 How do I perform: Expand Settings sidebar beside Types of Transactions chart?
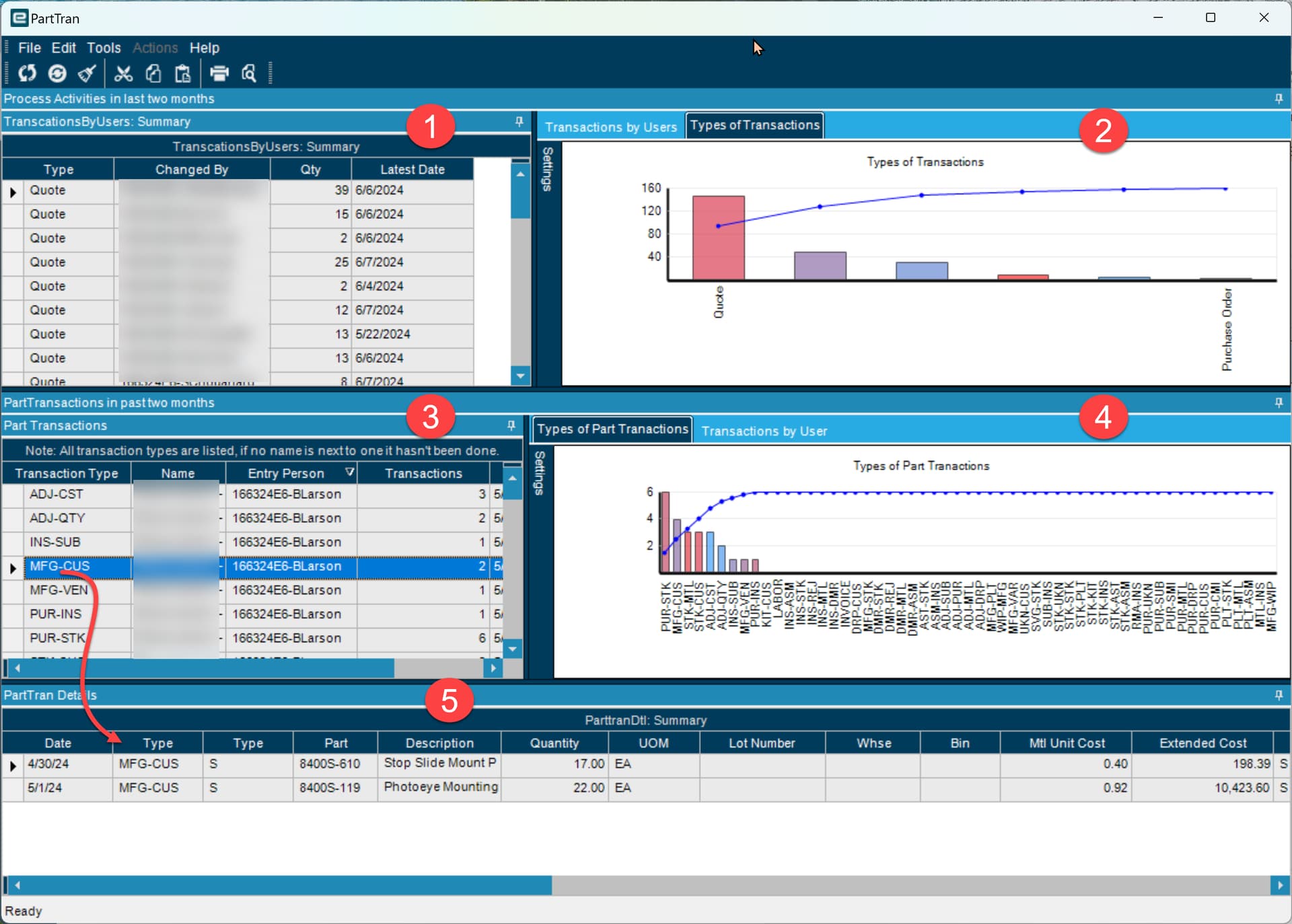tap(548, 170)
